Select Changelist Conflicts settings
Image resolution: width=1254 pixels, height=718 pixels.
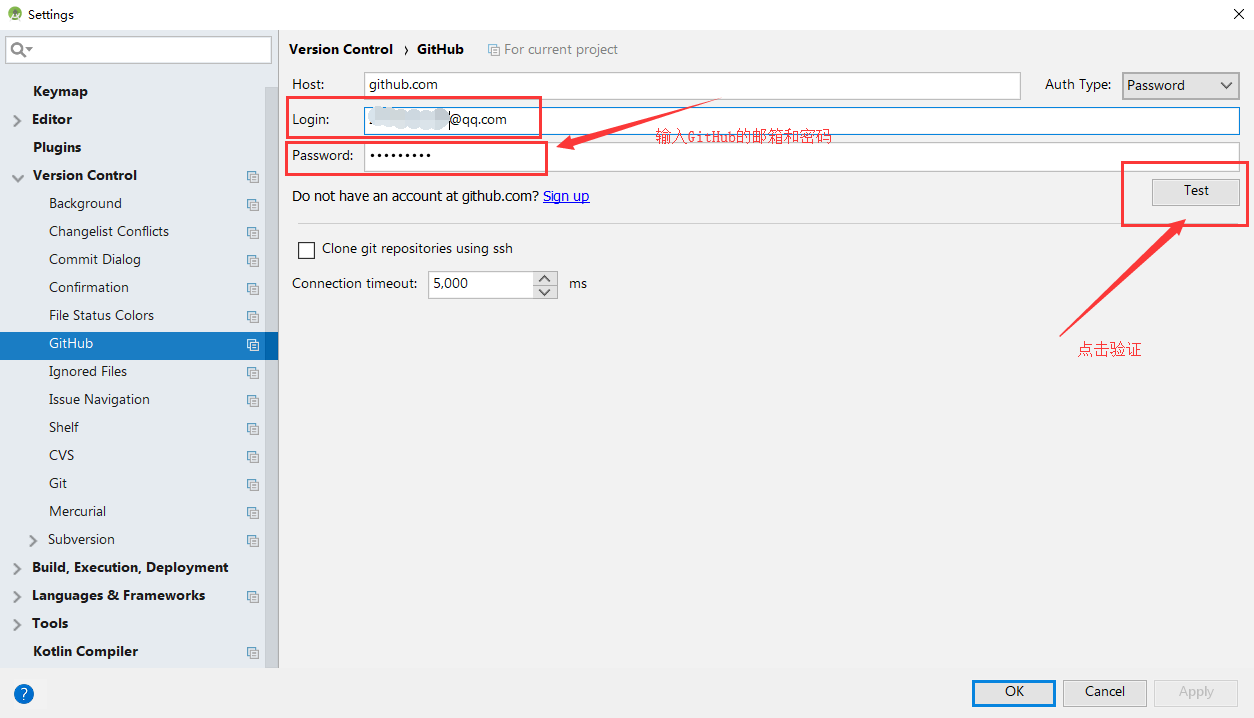109,231
